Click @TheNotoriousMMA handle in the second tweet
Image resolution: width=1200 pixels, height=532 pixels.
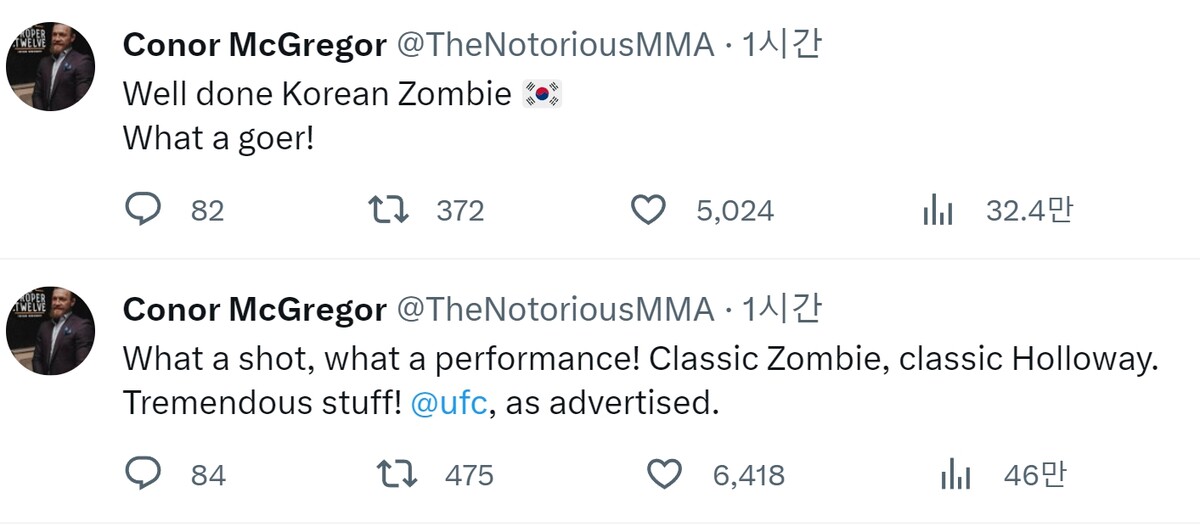(556, 310)
